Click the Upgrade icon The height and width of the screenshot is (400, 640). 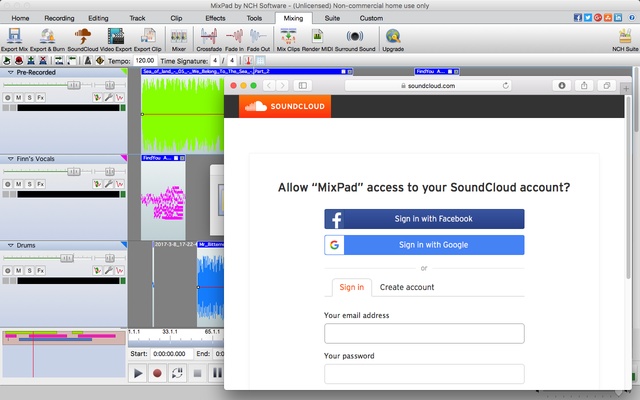point(393,39)
